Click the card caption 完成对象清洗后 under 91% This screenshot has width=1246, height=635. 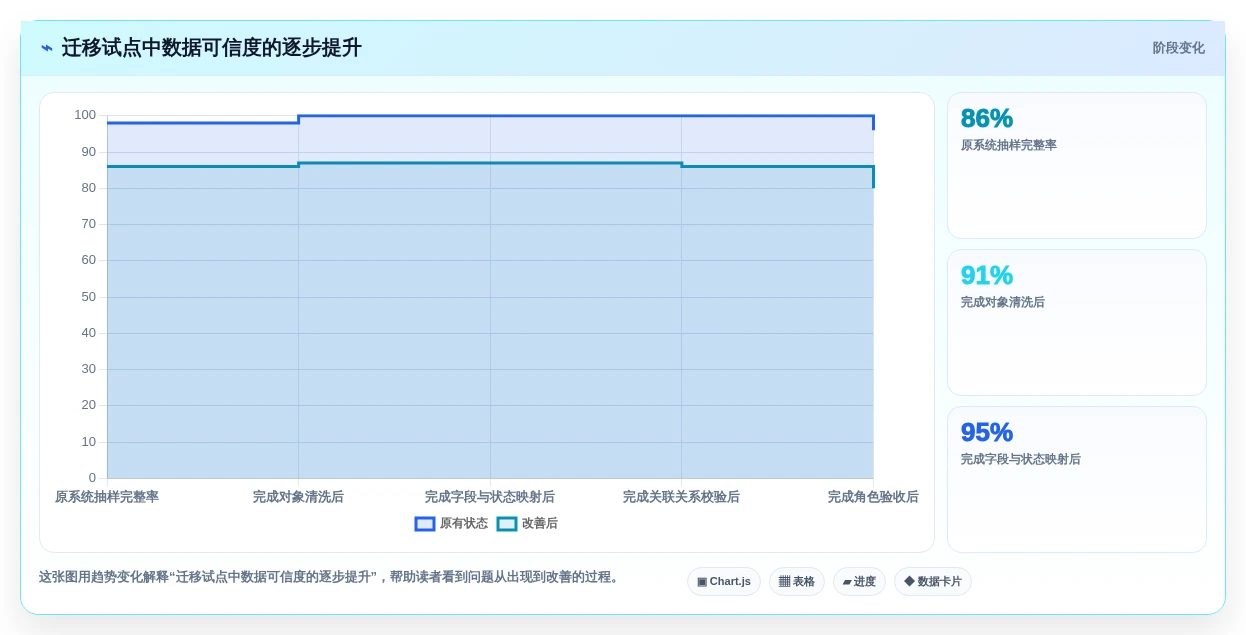tap(1003, 303)
